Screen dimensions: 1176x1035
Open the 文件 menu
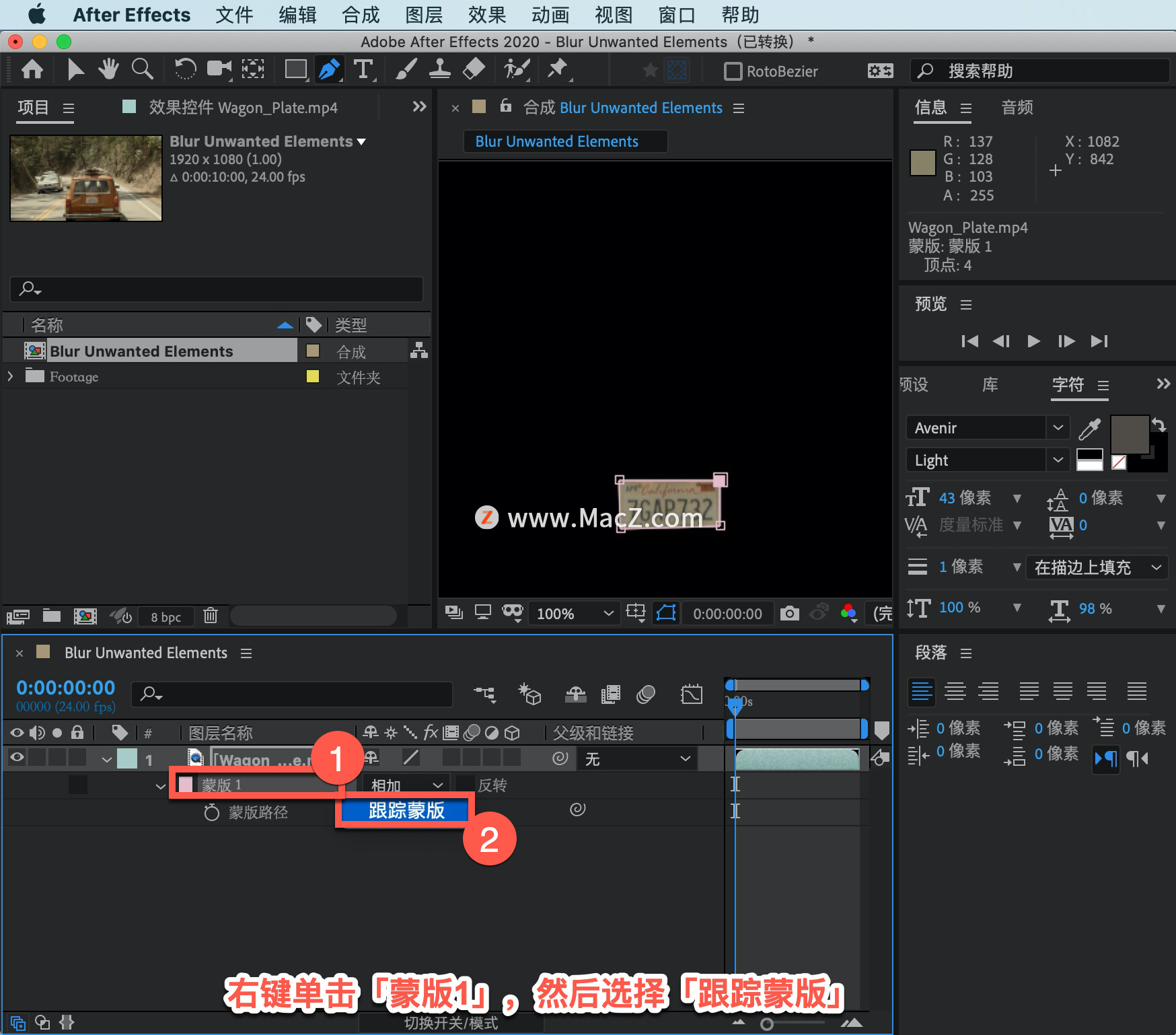[234, 15]
